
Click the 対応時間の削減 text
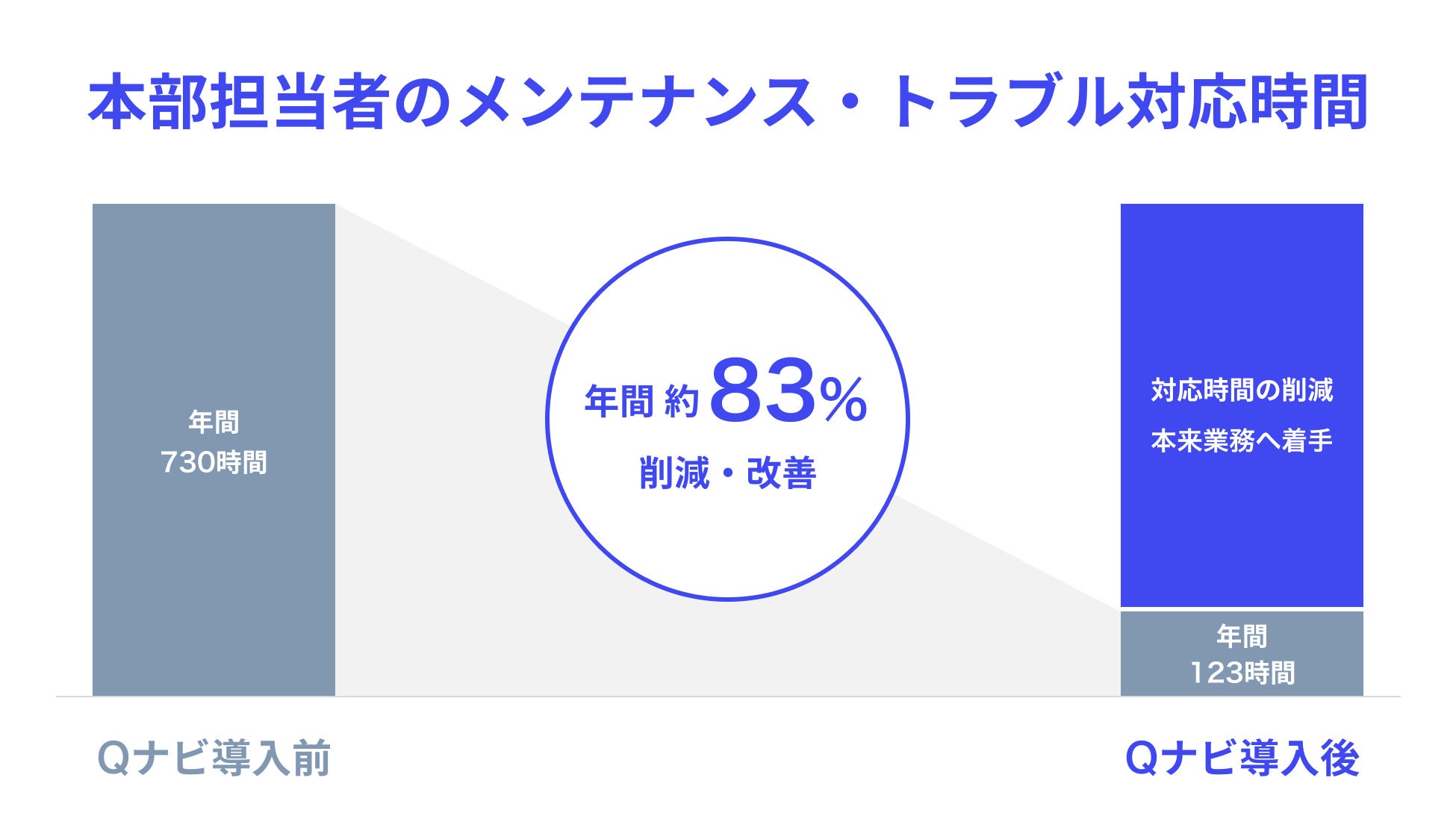coord(1242,390)
